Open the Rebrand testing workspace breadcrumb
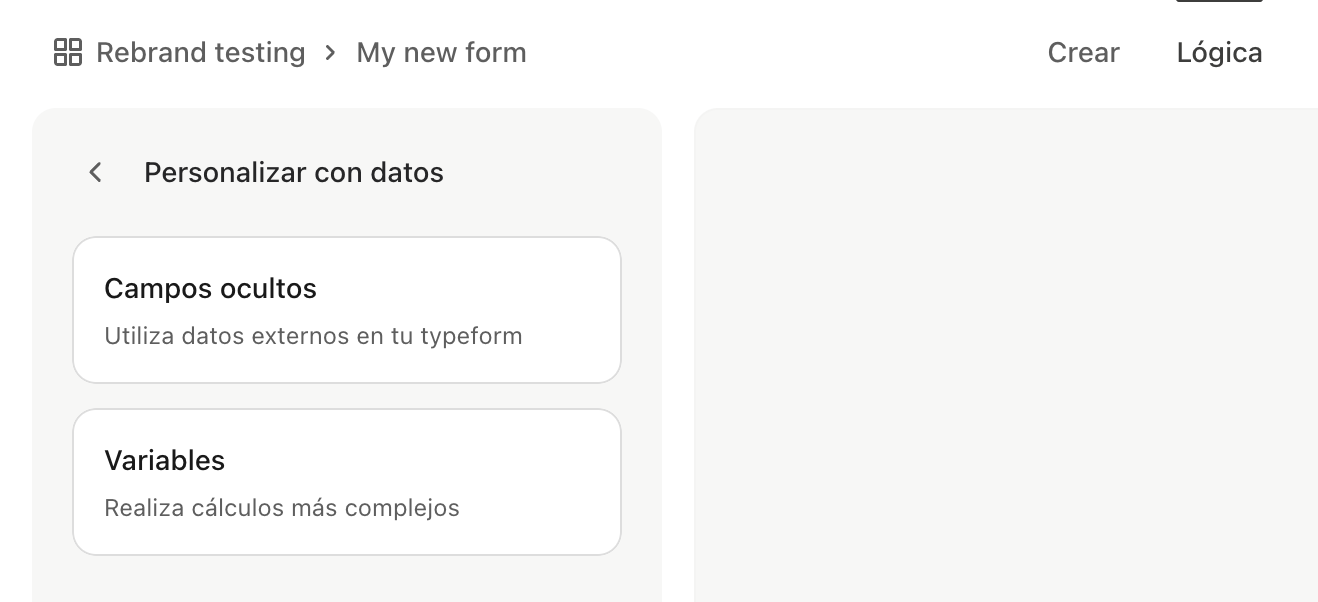The image size is (1318, 602). click(200, 52)
